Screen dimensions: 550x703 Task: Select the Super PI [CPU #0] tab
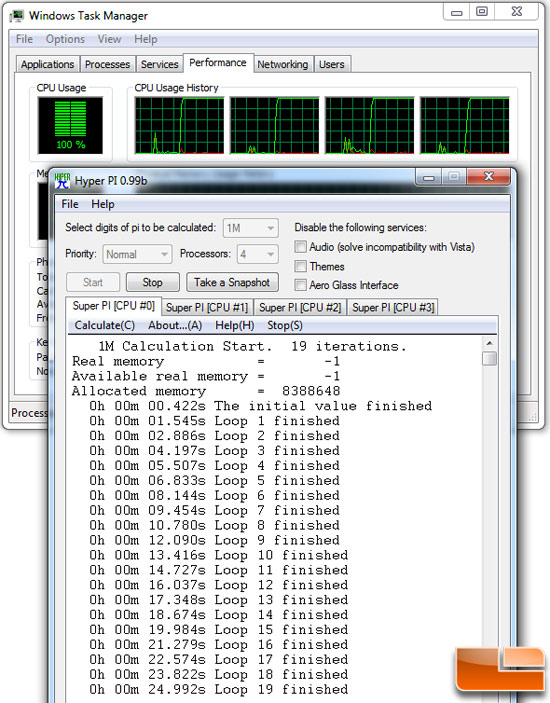[113, 306]
